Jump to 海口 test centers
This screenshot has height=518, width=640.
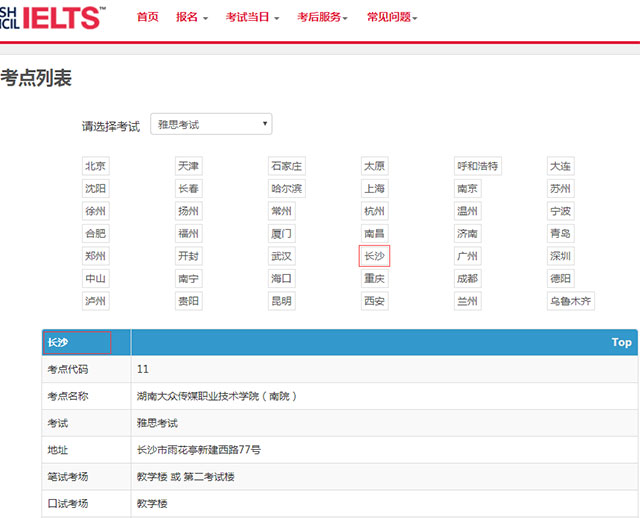(282, 278)
